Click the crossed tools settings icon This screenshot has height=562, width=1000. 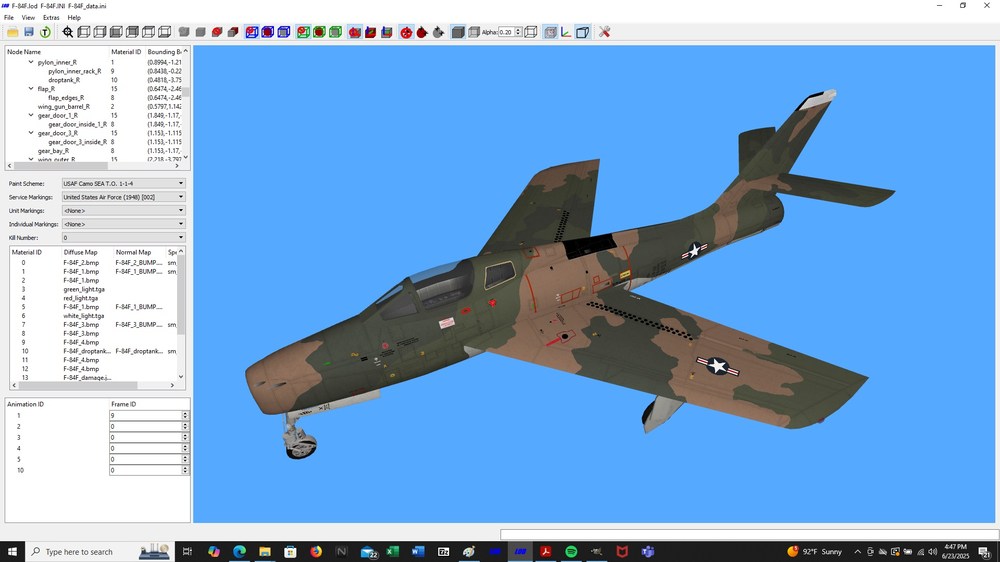point(605,32)
